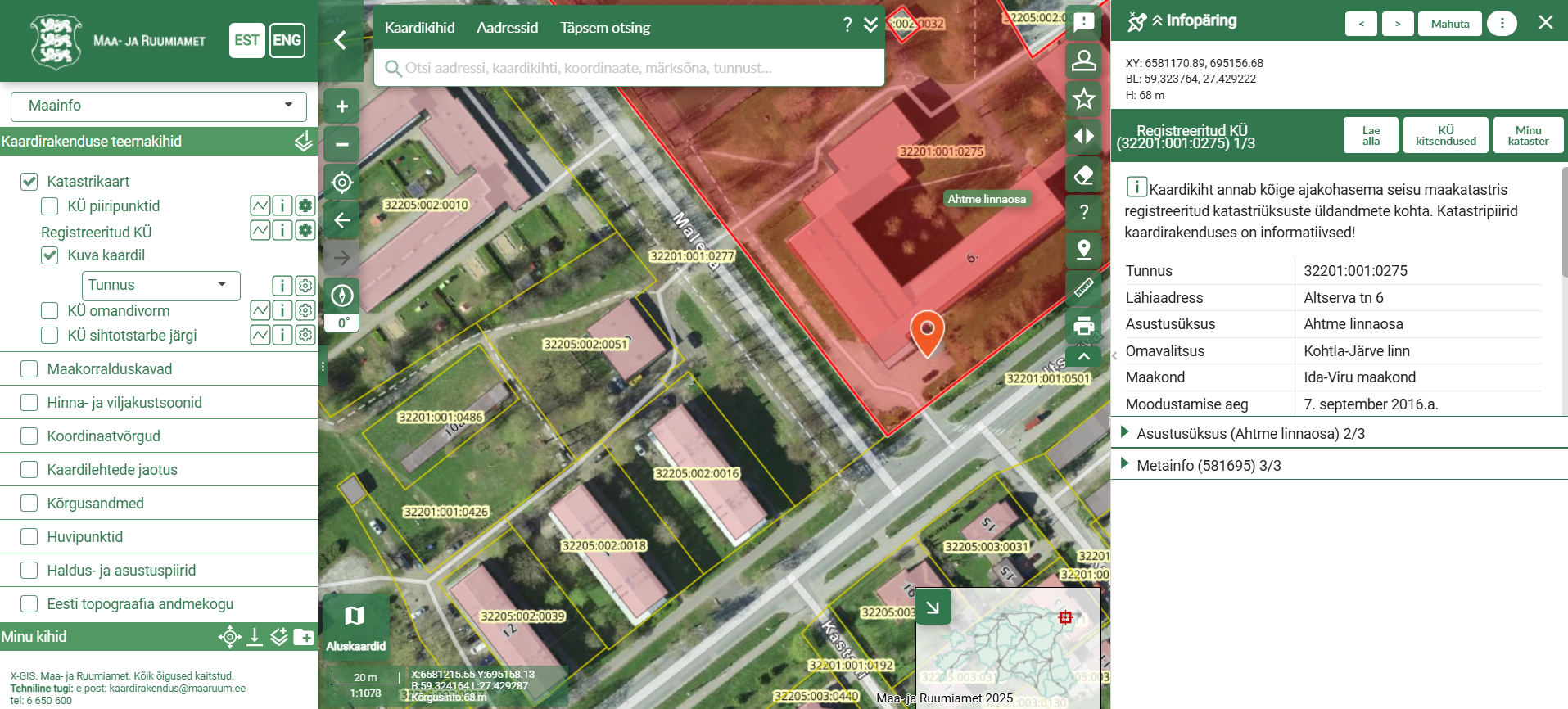Open the Maainfo dropdown
The width and height of the screenshot is (1568, 709).
pos(159,106)
